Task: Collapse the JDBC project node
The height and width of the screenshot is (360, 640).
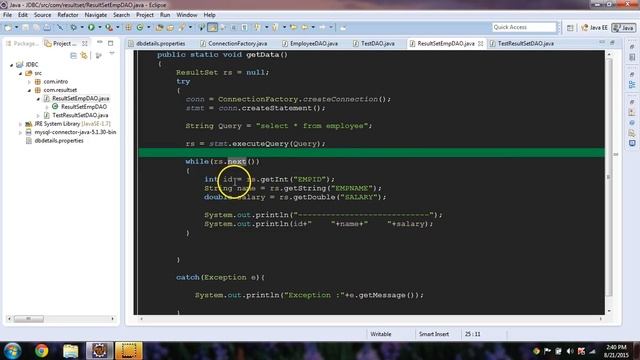Action: point(11,65)
